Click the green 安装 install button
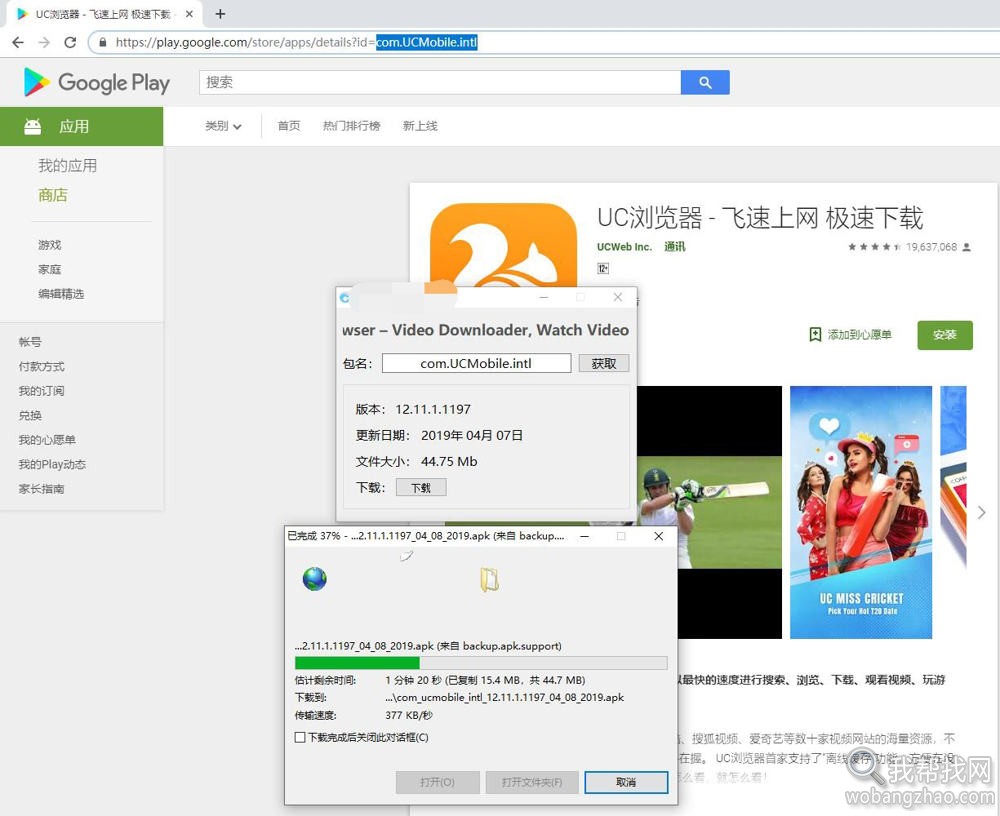The height and width of the screenshot is (816, 1000). pos(945,335)
